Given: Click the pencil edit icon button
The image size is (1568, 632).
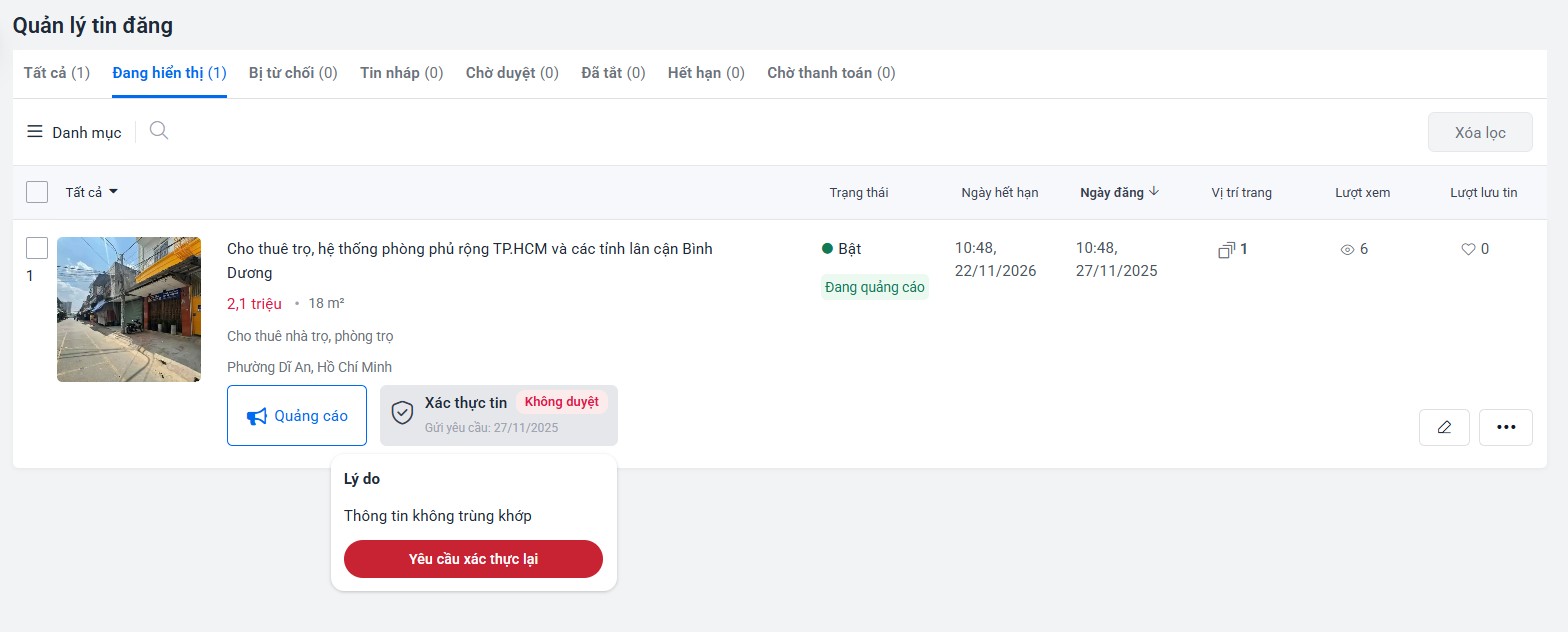Looking at the screenshot, I should point(1444,427).
